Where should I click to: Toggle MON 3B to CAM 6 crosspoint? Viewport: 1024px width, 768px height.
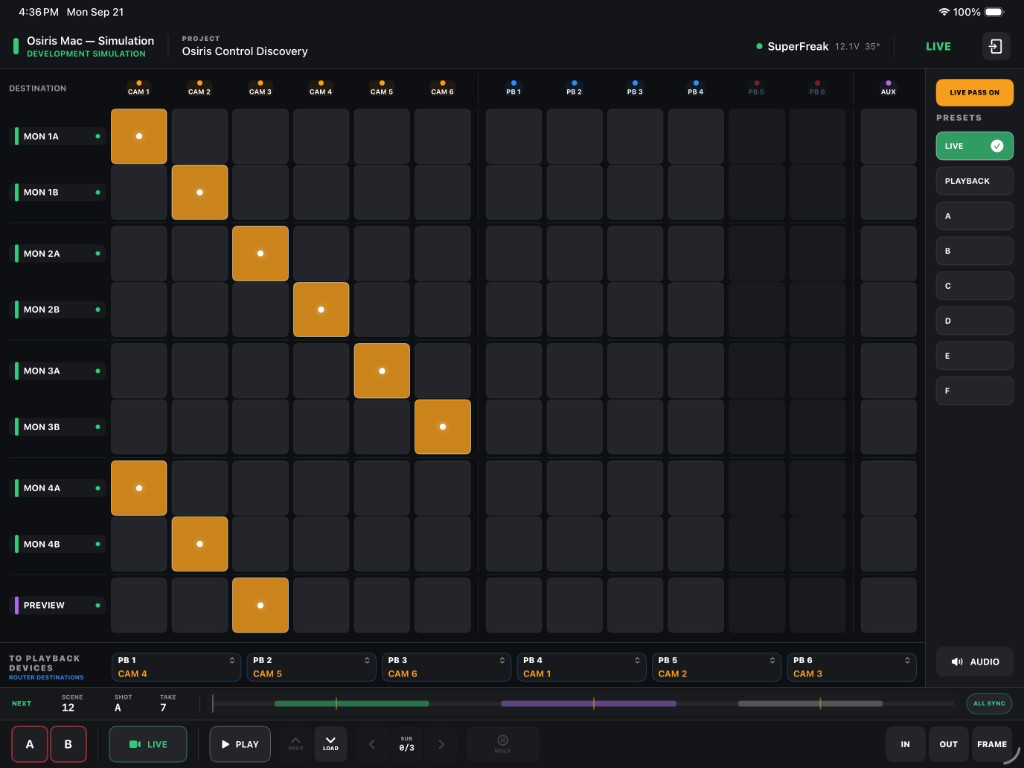[x=442, y=426]
